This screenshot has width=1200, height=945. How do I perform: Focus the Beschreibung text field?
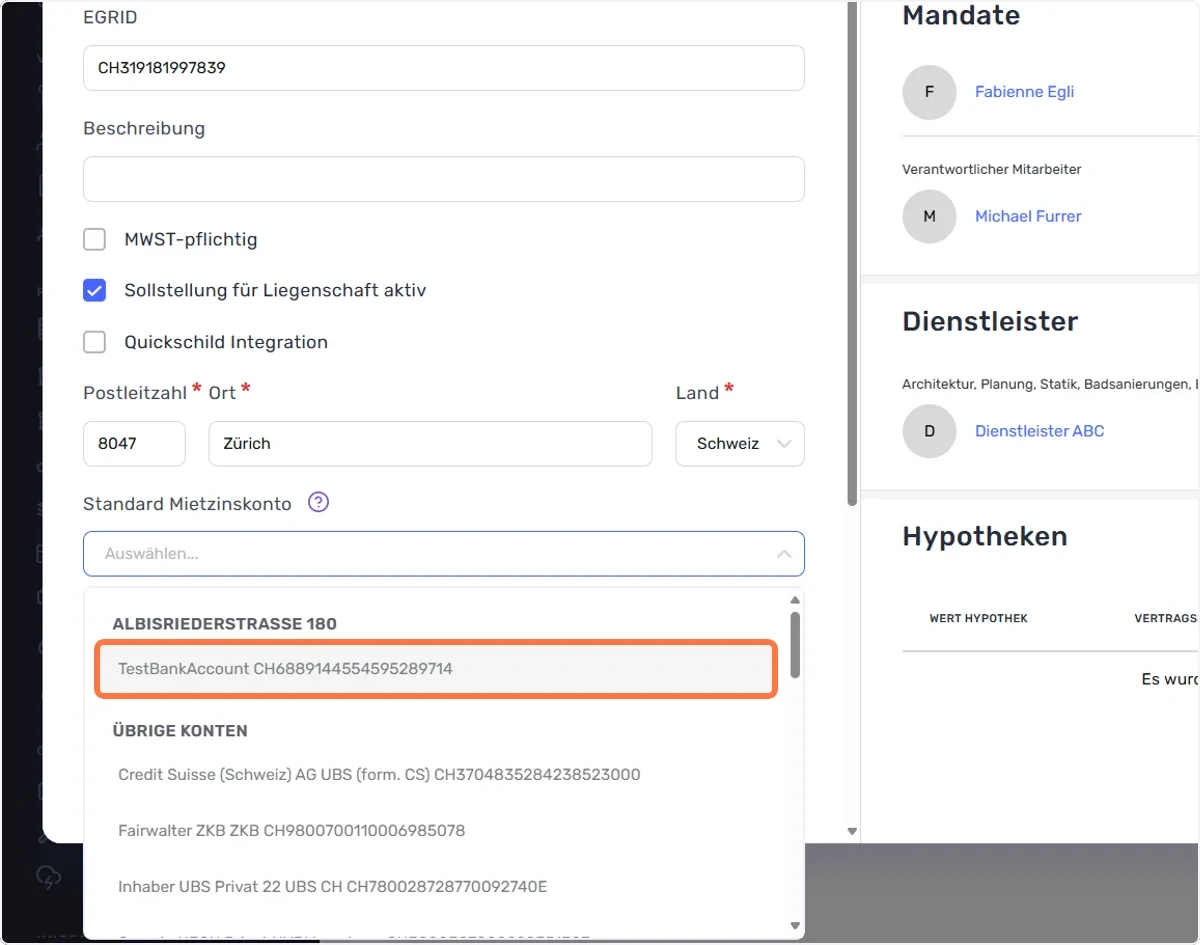[x=444, y=179]
